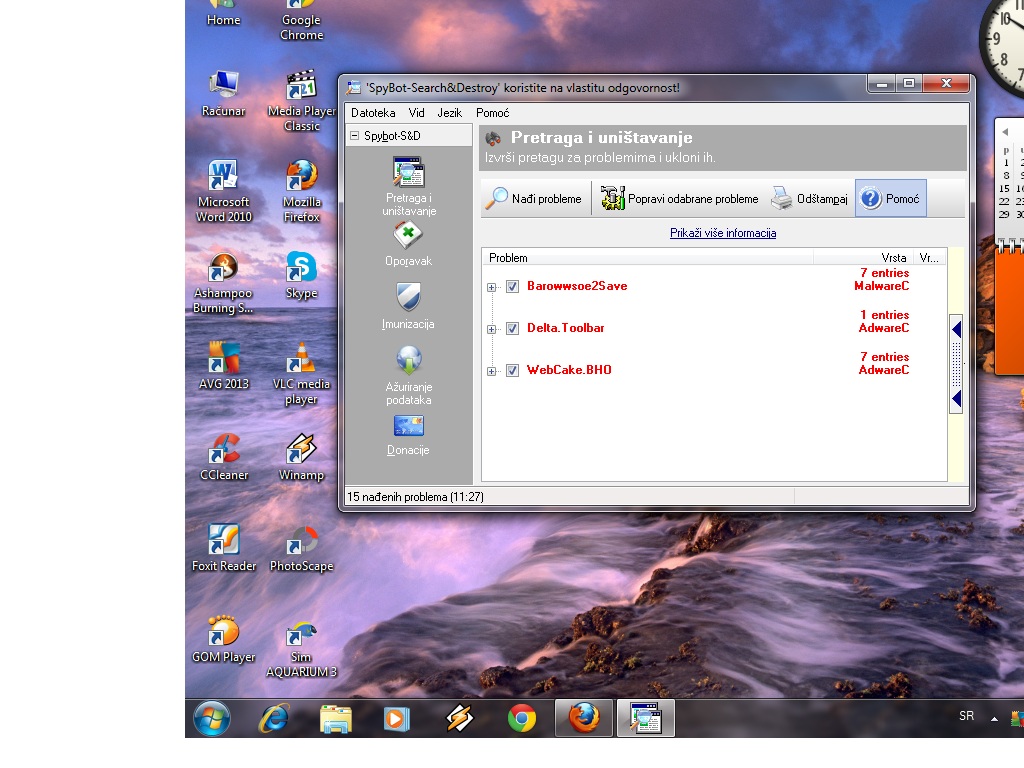Screen dimensions: 1024x768
Task: Select VLC media player desktop icon
Action: (301, 374)
